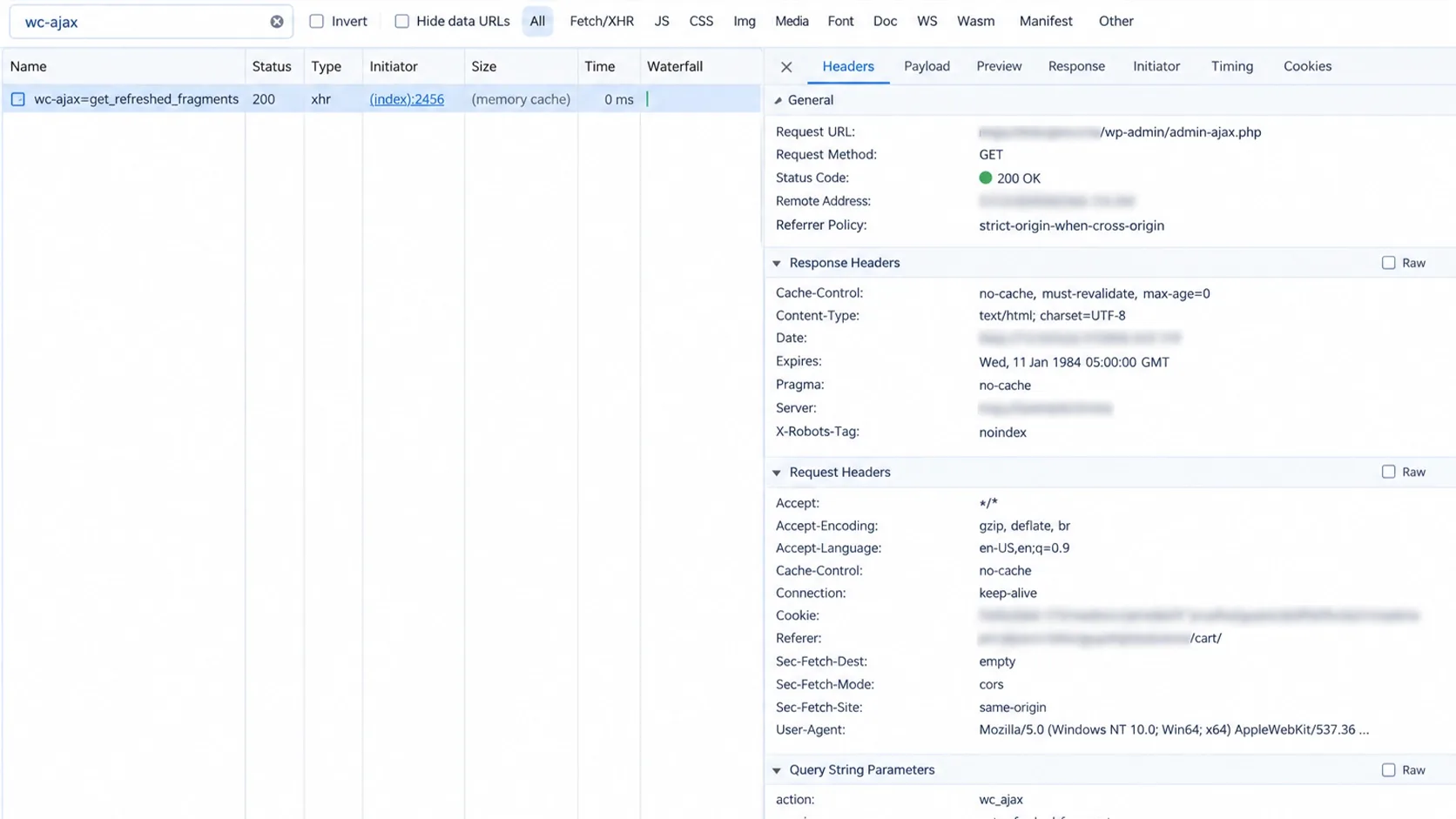Collapse the Request Headers section
Image resolution: width=1456 pixels, height=819 pixels.
click(777, 473)
